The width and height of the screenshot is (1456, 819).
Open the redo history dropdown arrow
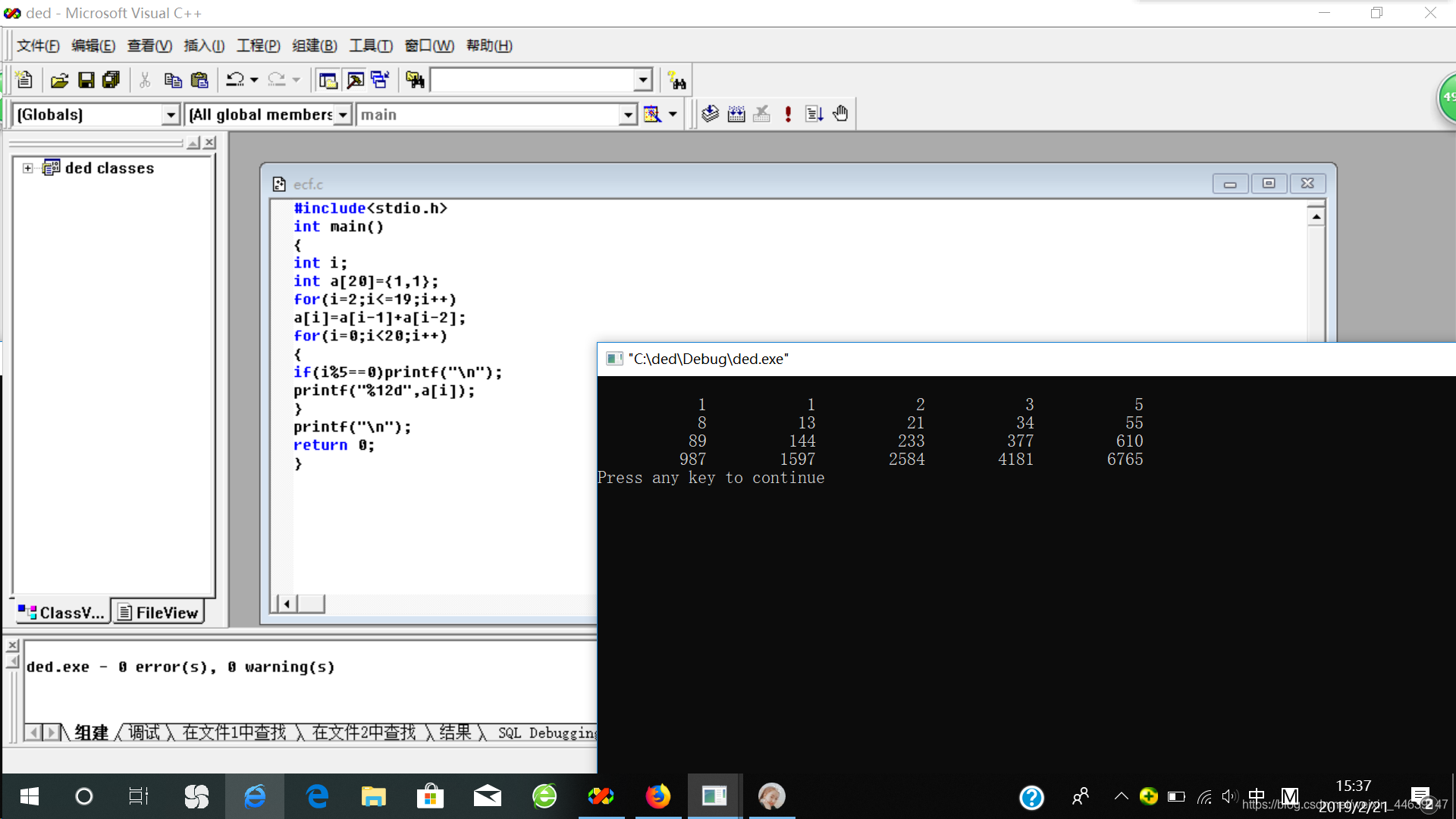[x=297, y=80]
